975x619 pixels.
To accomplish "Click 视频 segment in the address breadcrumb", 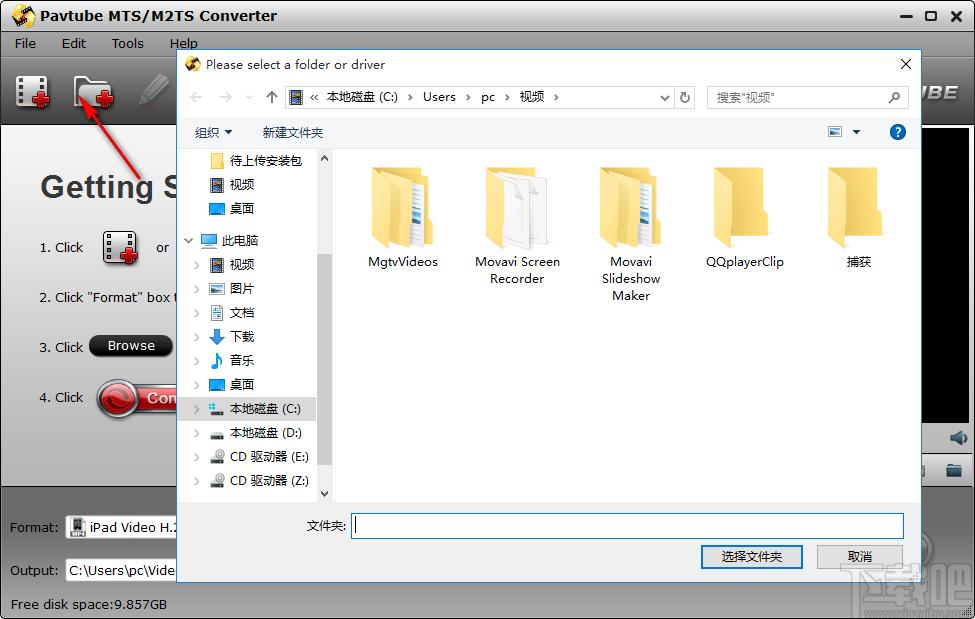I will coord(532,97).
